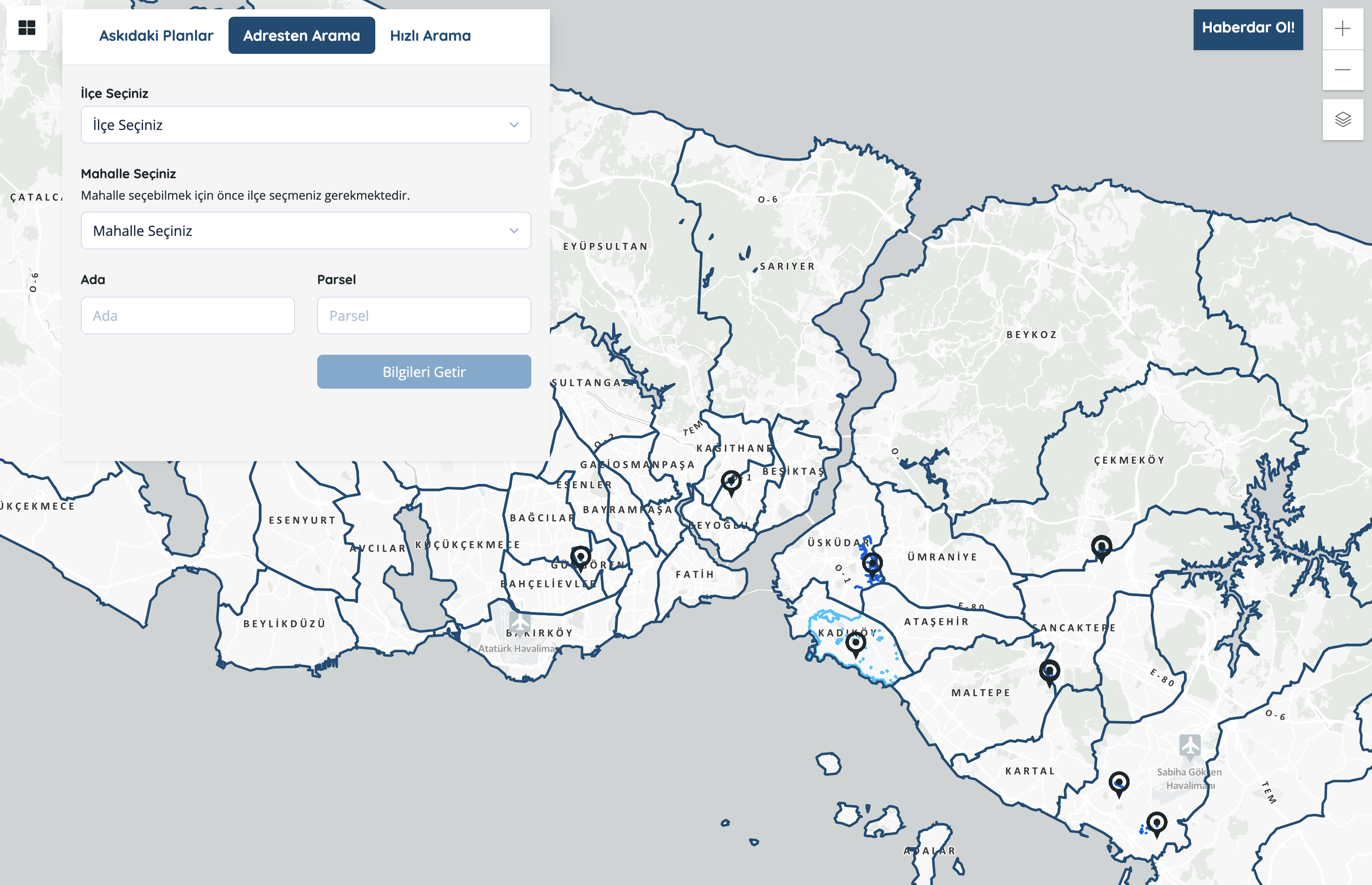Click the grid menu icon at top-left
The image size is (1372, 885).
[x=26, y=27]
